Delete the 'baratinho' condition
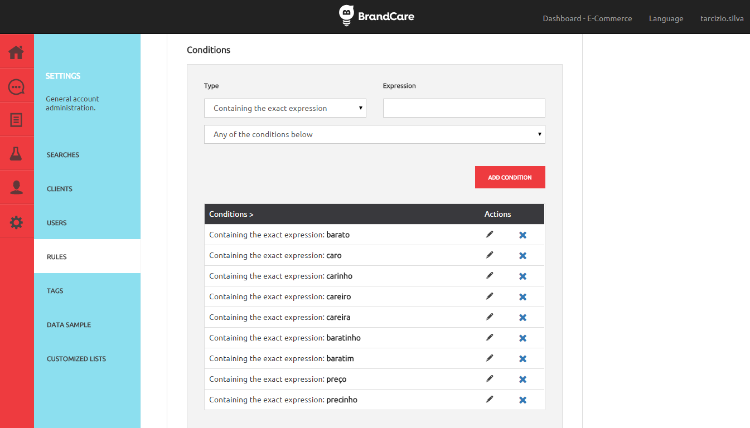 click(x=523, y=338)
